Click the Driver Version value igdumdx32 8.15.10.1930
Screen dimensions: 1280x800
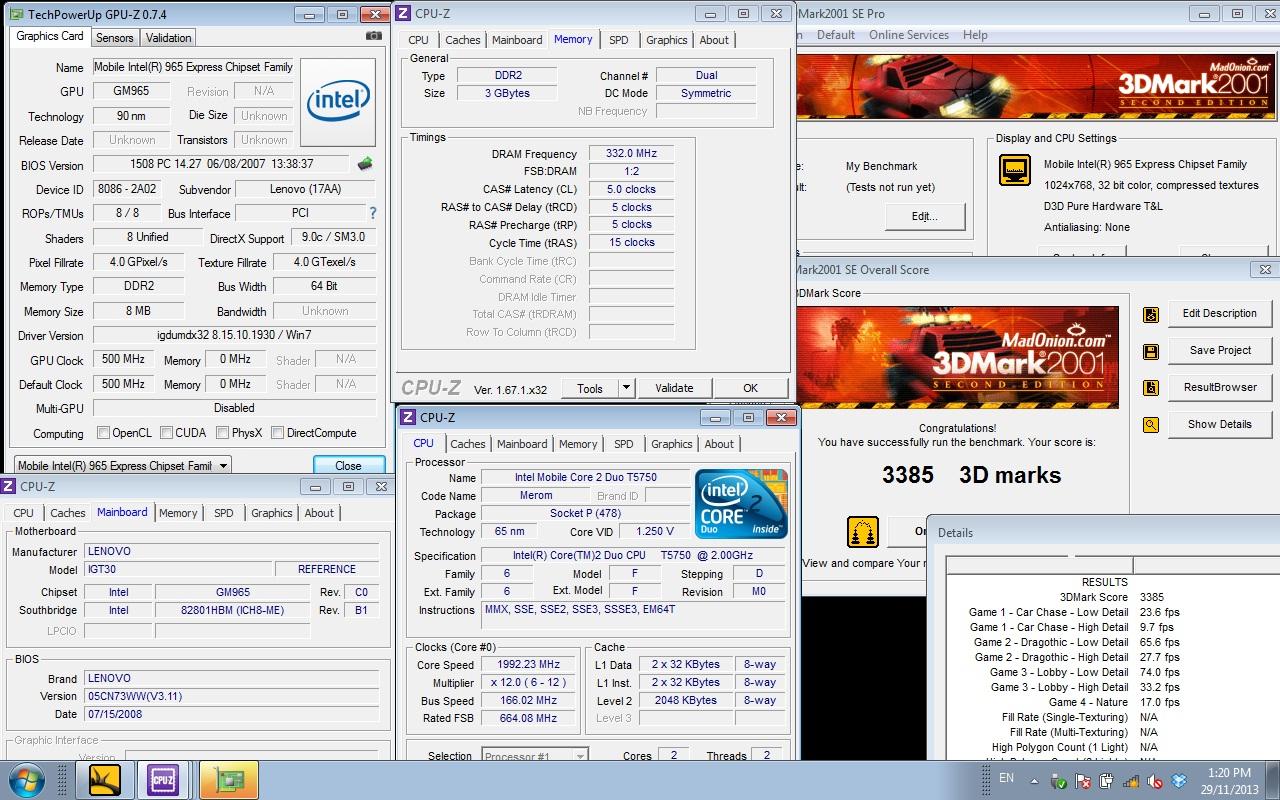tap(234, 335)
